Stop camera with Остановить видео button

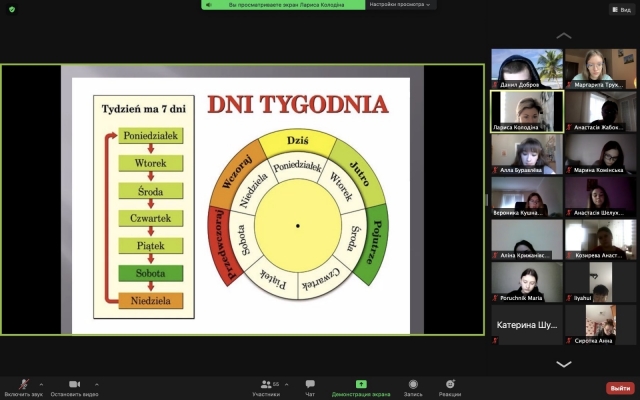[x=74, y=386]
